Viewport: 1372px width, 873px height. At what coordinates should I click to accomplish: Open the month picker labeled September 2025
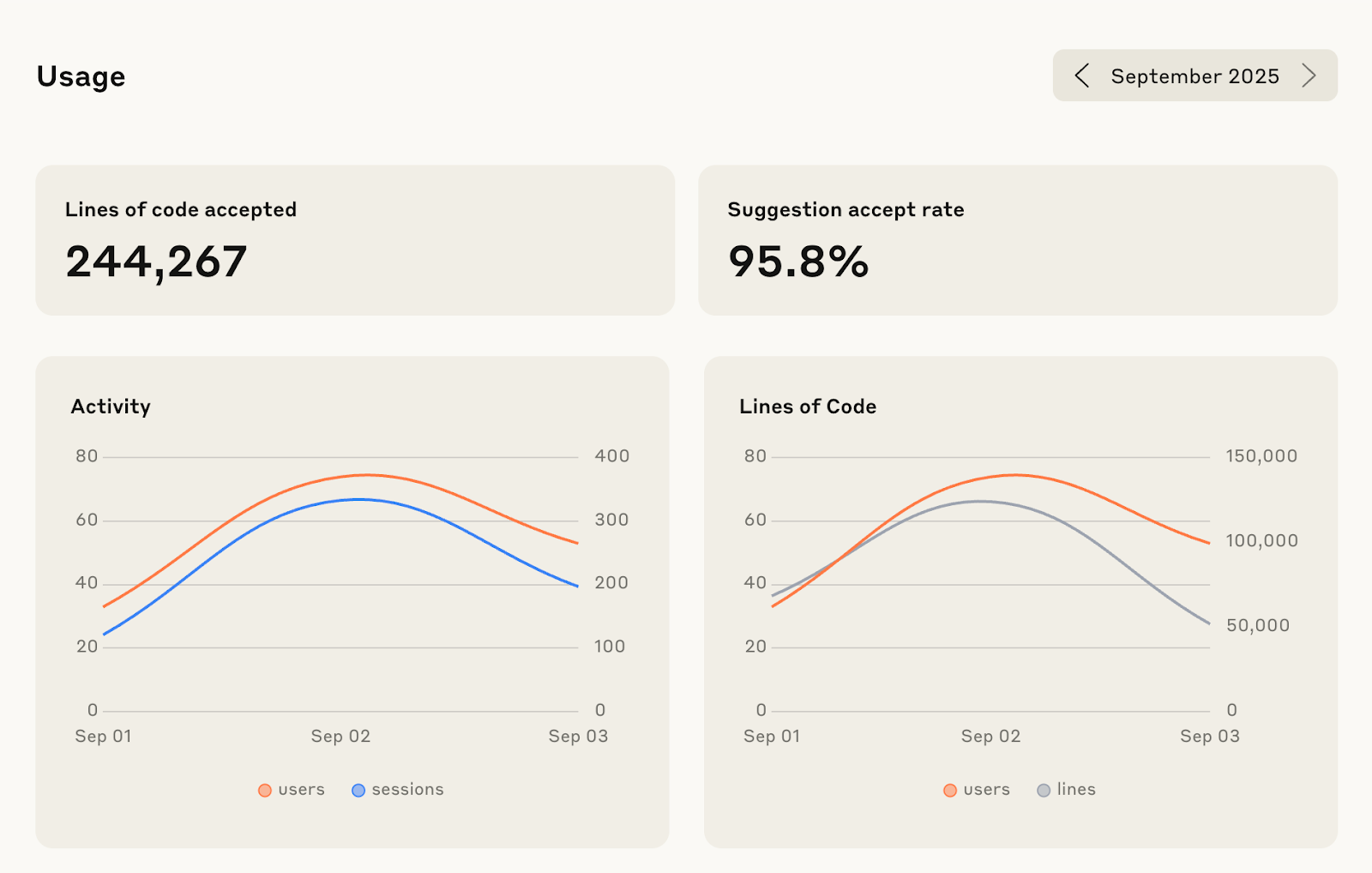coord(1194,75)
